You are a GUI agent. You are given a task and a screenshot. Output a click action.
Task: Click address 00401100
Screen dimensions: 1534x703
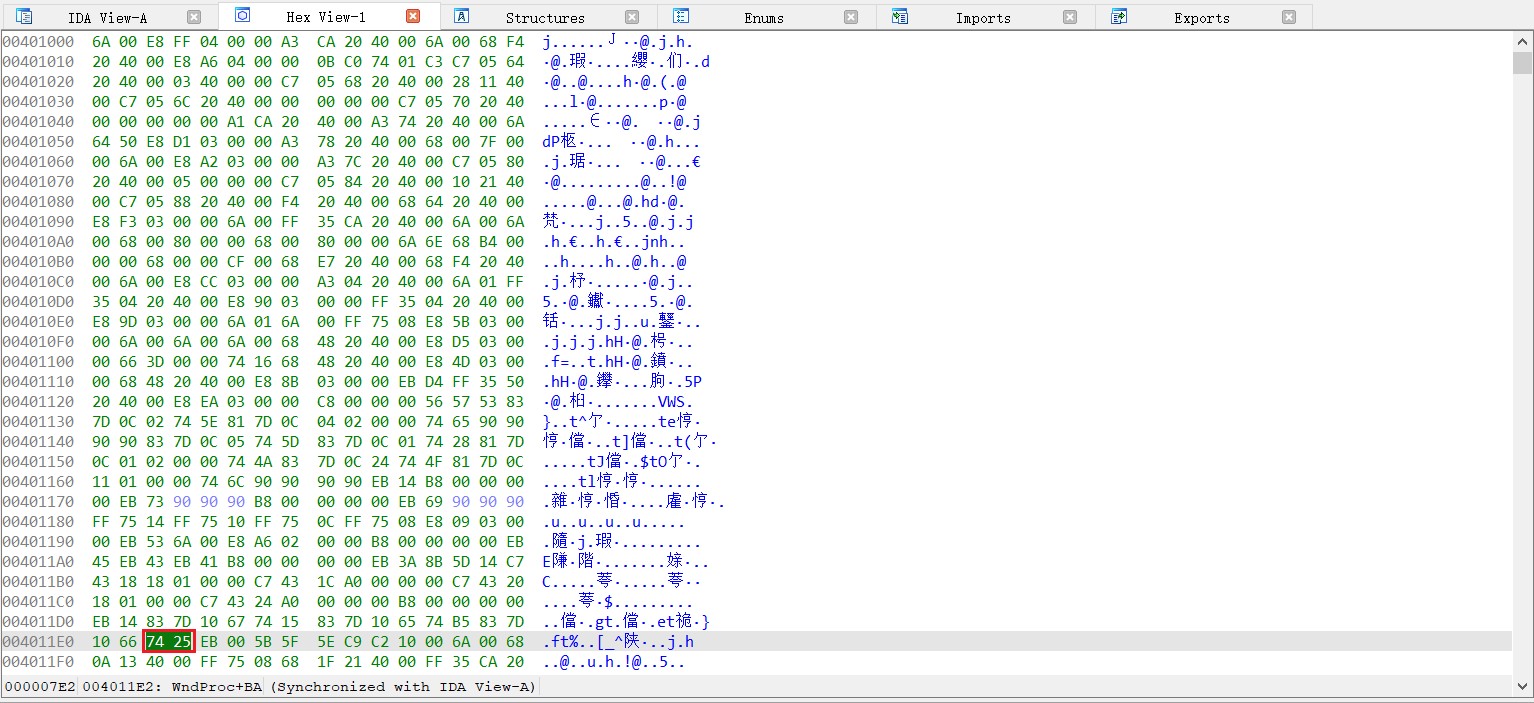click(x=38, y=362)
